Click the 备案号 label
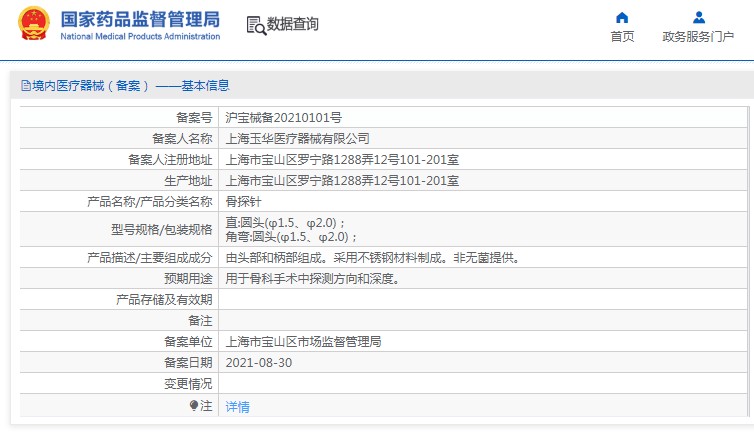This screenshot has width=754, height=433. click(x=194, y=117)
